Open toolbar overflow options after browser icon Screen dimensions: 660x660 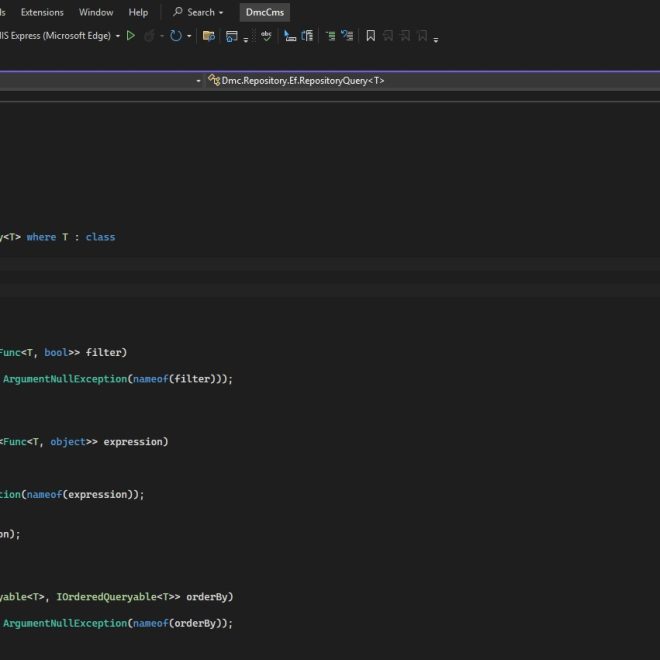(x=246, y=40)
